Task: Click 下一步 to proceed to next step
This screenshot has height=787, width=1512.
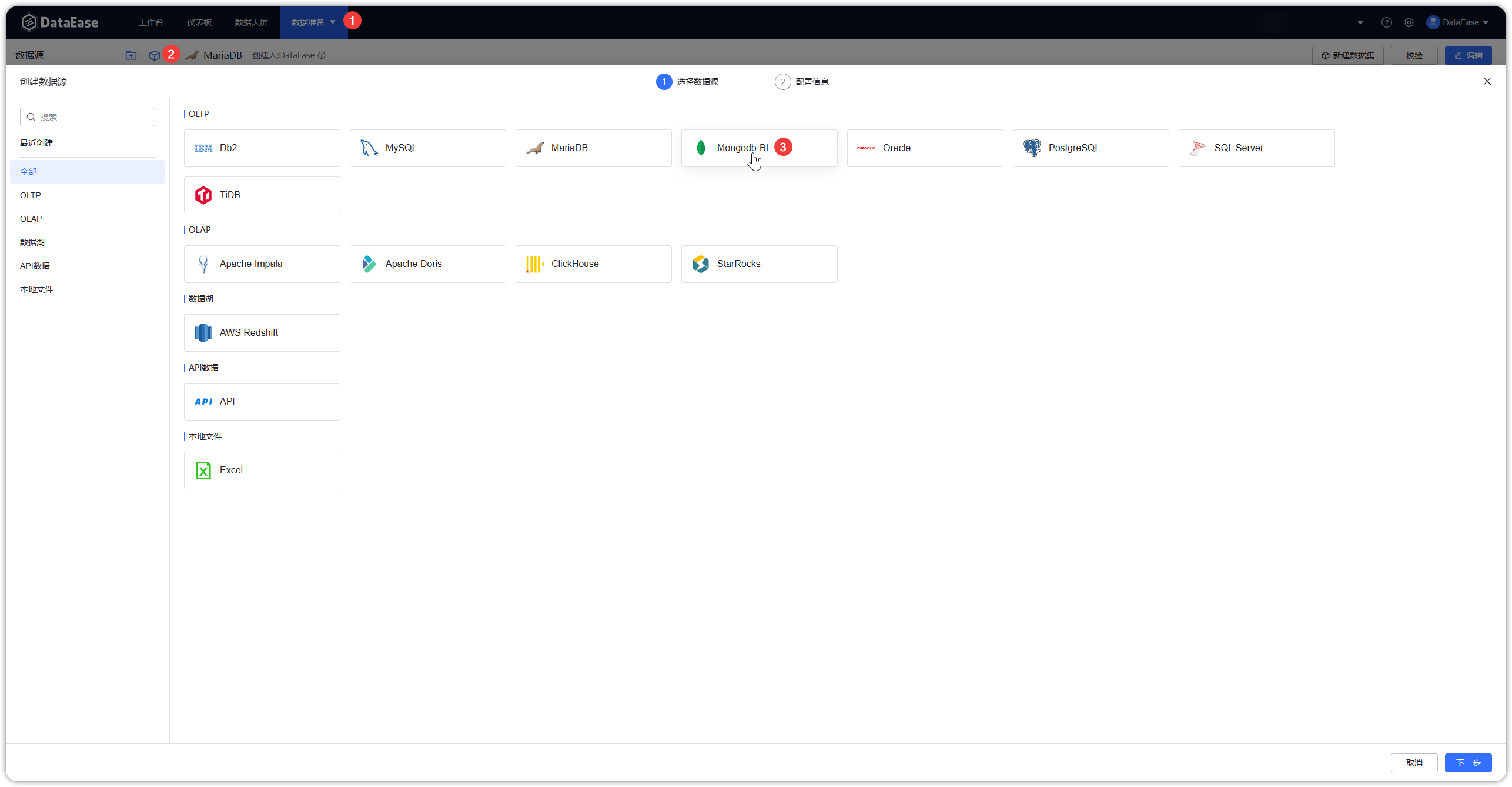Action: click(x=1468, y=762)
